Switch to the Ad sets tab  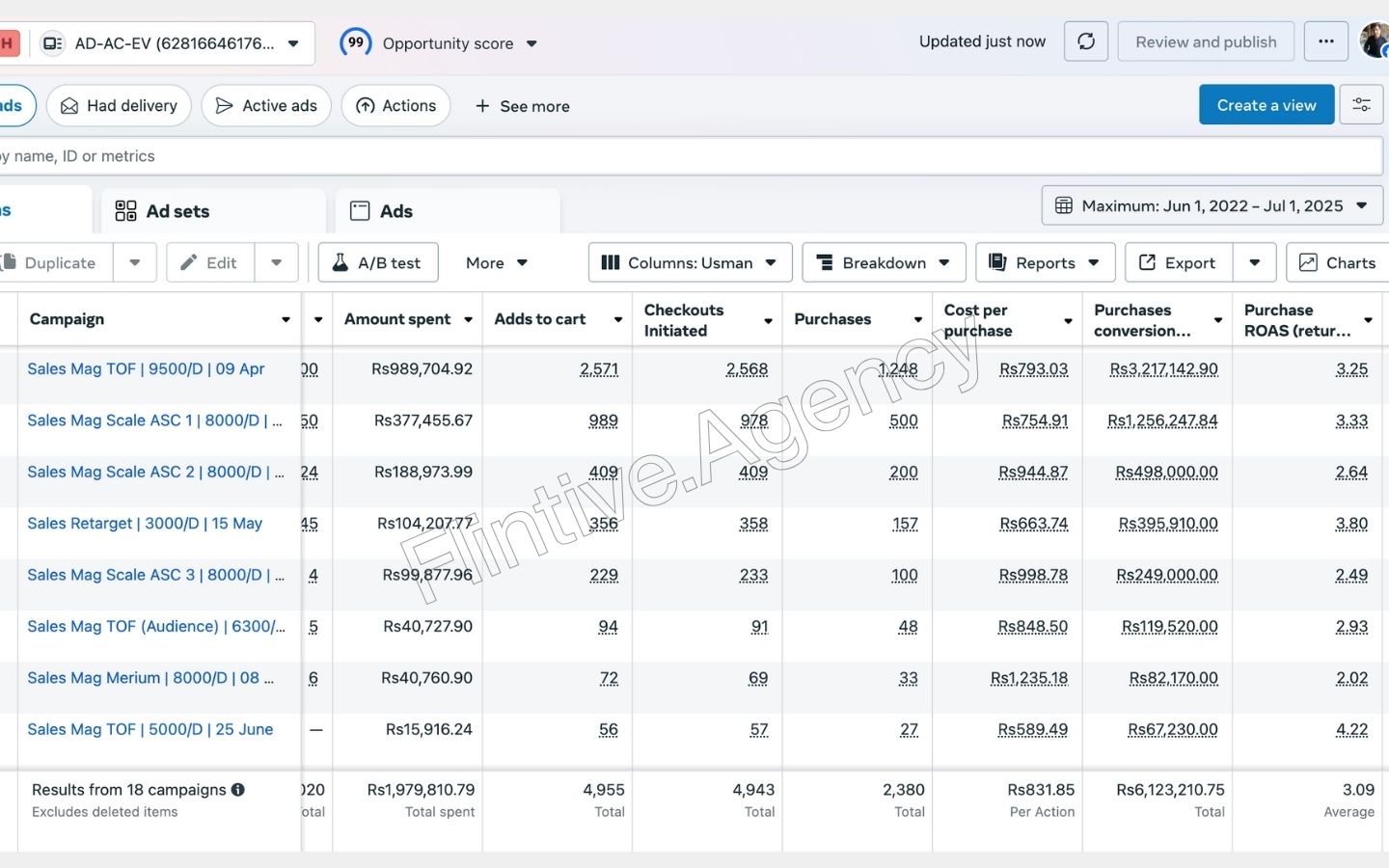[163, 211]
